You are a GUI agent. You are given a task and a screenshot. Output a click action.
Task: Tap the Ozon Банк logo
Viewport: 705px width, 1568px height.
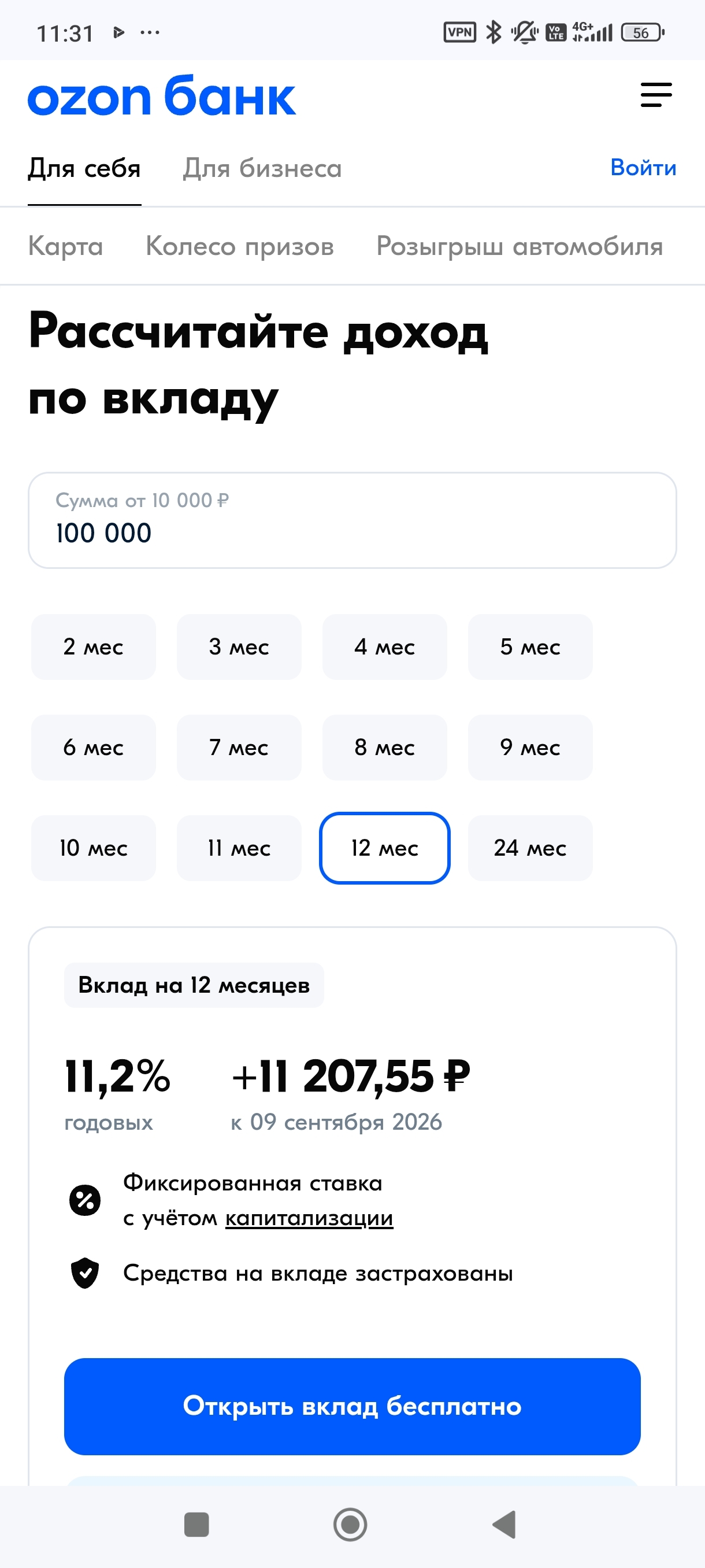pos(162,95)
